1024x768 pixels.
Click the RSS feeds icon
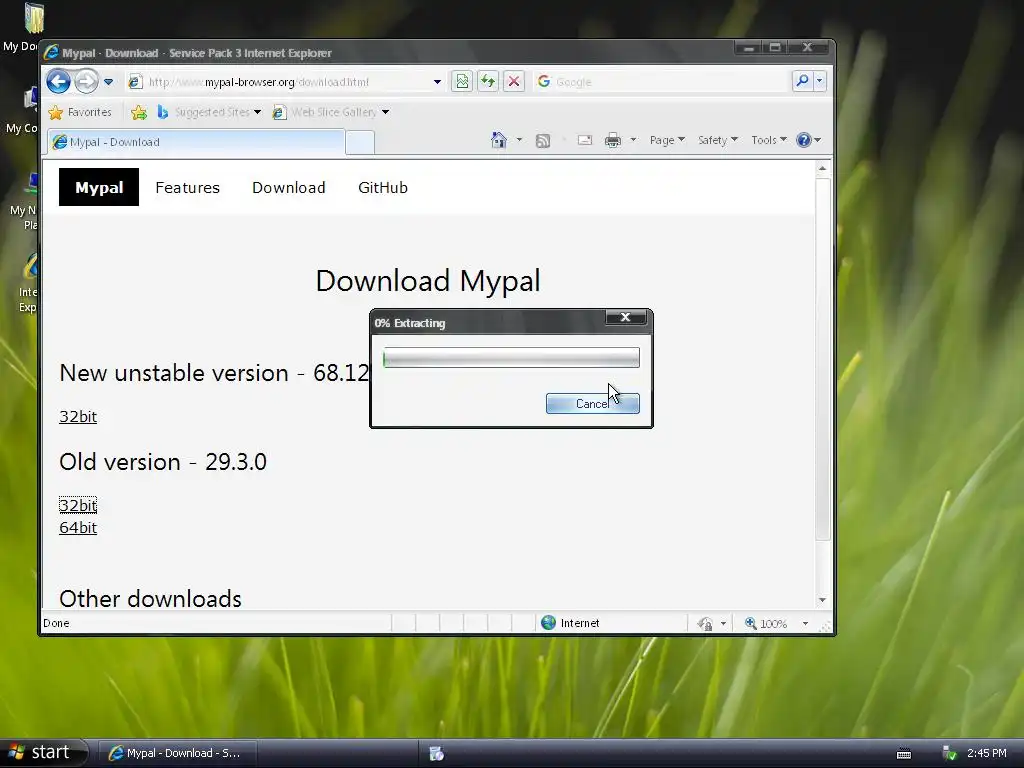(x=543, y=140)
